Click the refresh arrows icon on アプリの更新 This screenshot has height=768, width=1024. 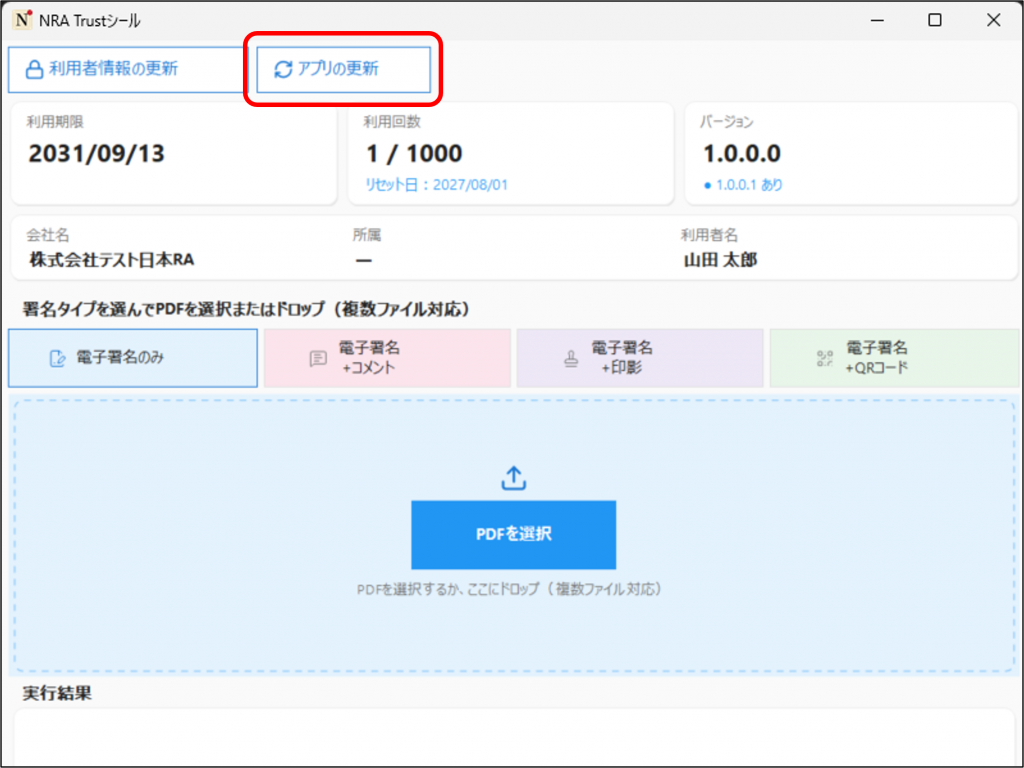[x=283, y=69]
